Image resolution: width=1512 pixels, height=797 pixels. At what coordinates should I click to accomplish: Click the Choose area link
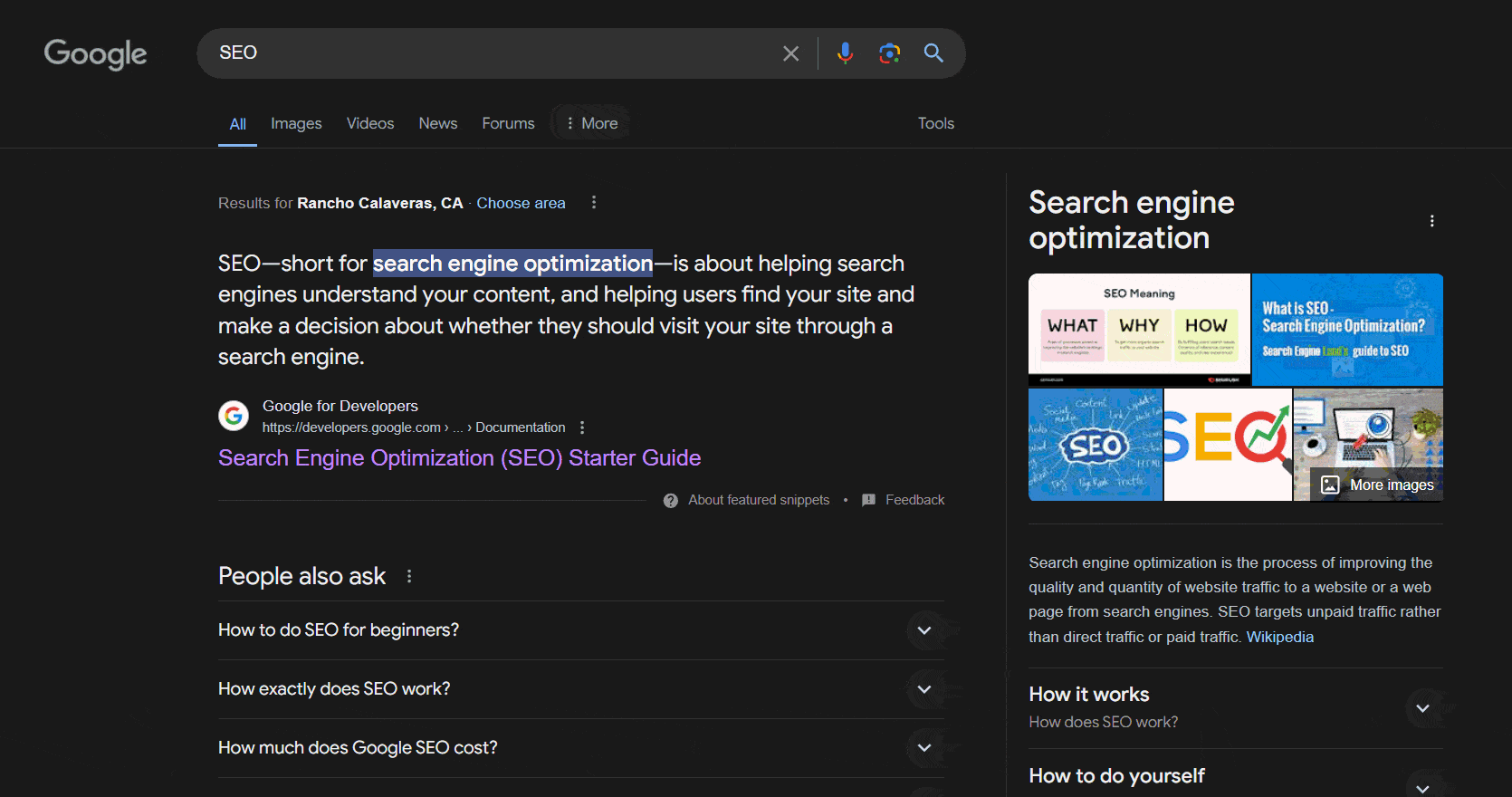[x=521, y=203]
